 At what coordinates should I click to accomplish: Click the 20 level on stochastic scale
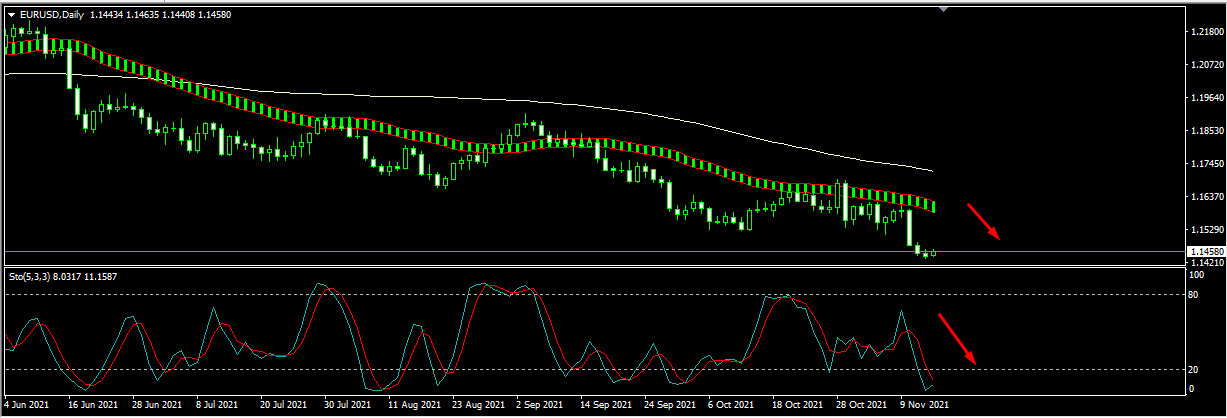[1193, 369]
